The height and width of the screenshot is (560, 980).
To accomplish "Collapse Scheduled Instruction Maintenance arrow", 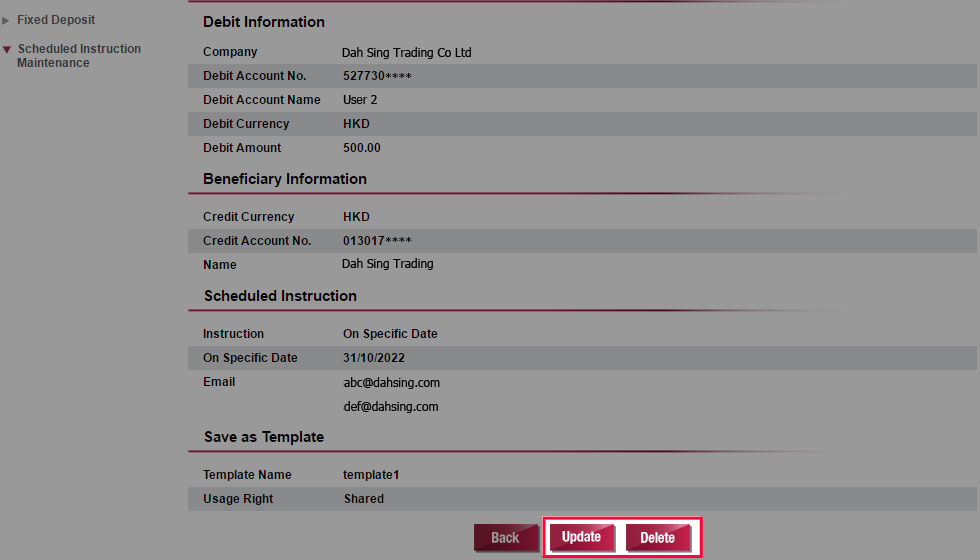I will (x=7, y=49).
